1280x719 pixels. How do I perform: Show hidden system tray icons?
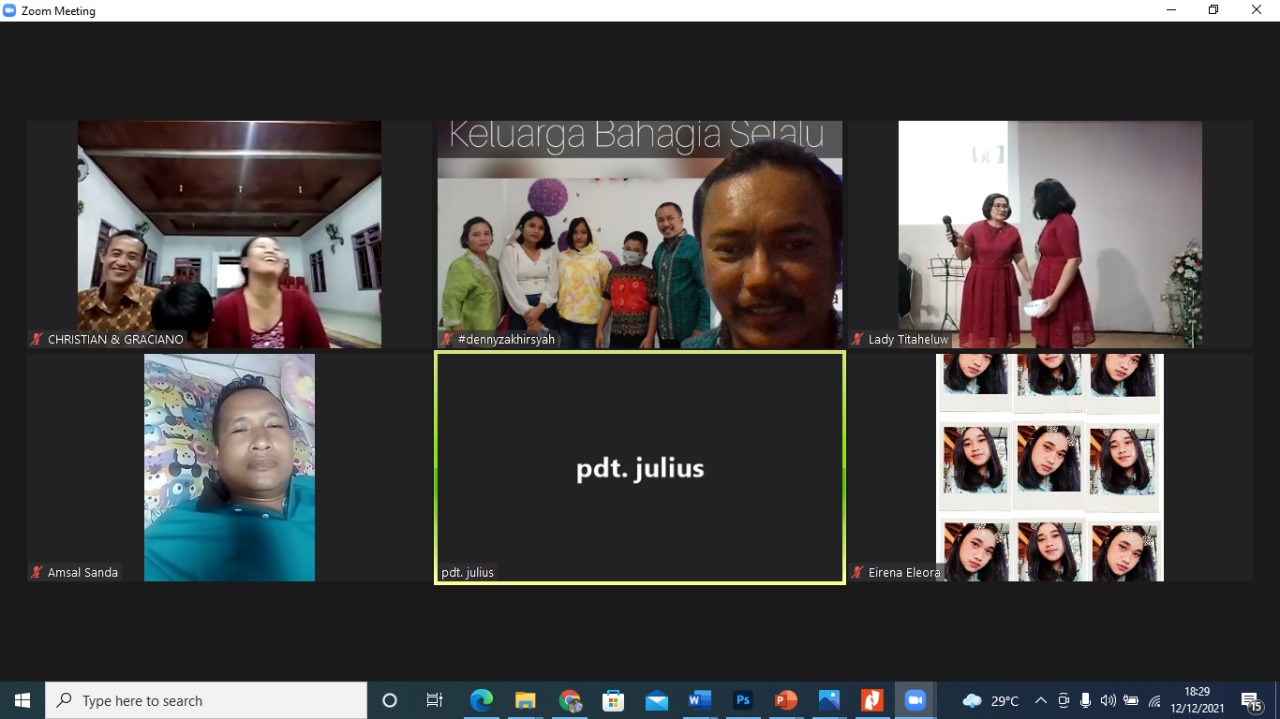(x=1041, y=701)
